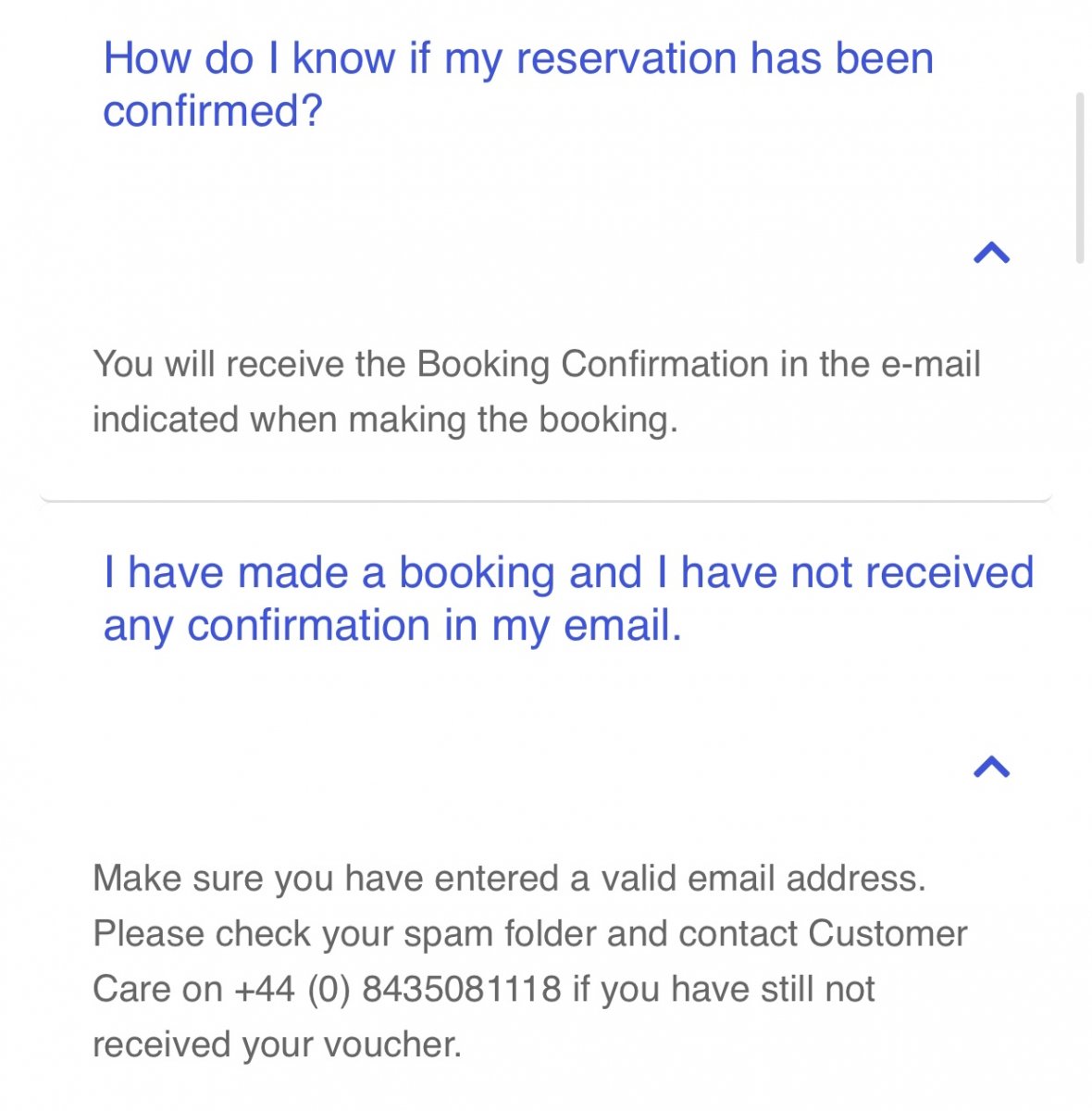This screenshot has width=1092, height=1111.
Task: Click the word 'e-mail' in the first answer
Action: 930,364
